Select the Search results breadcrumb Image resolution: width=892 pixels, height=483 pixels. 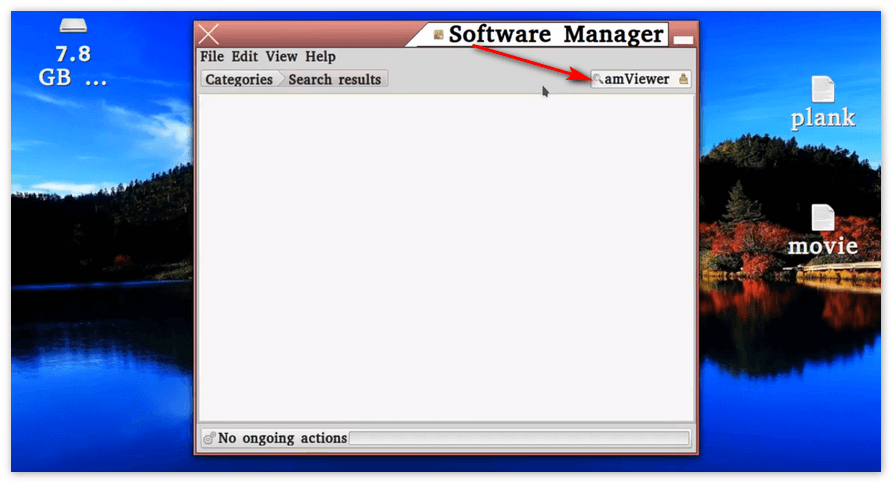pos(334,79)
